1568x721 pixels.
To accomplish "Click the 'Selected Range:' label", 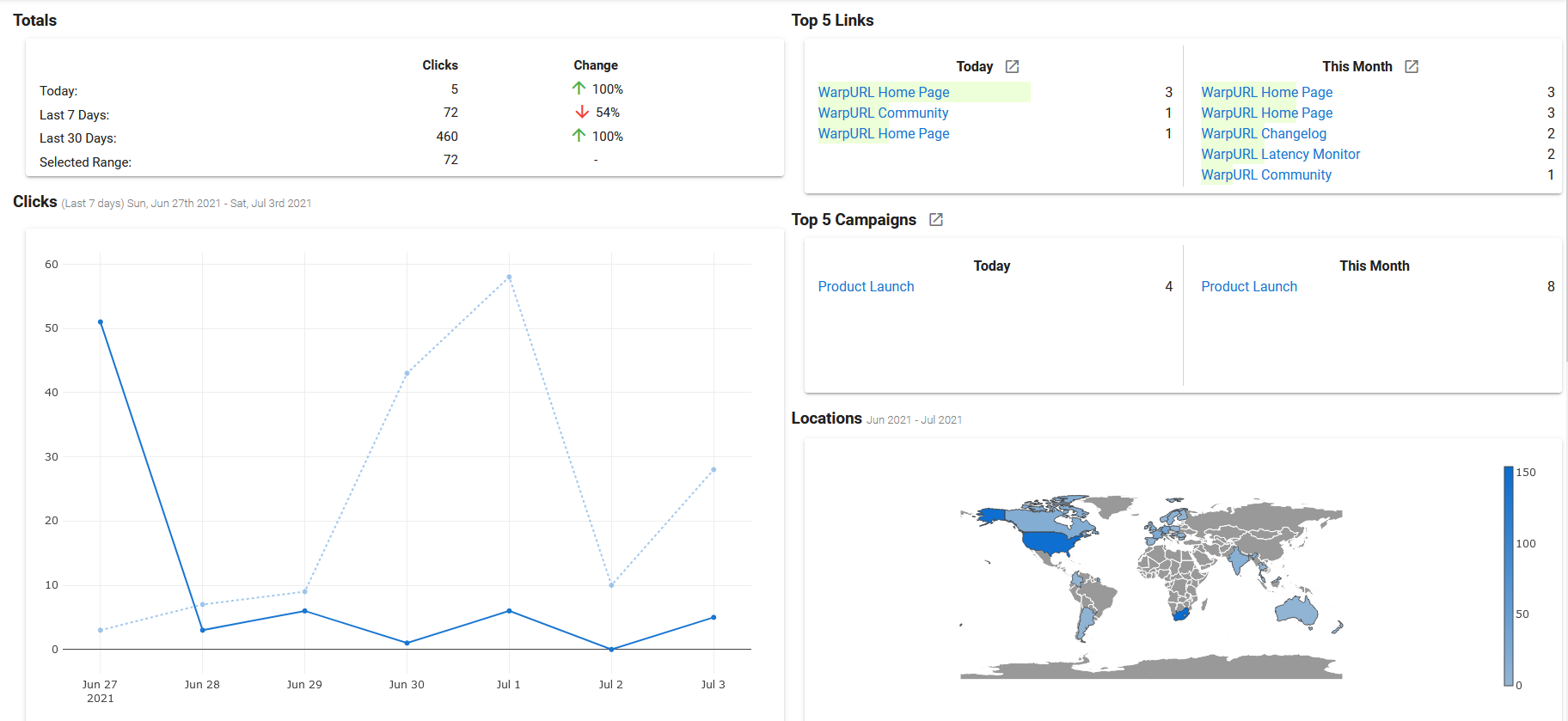I will [x=85, y=162].
